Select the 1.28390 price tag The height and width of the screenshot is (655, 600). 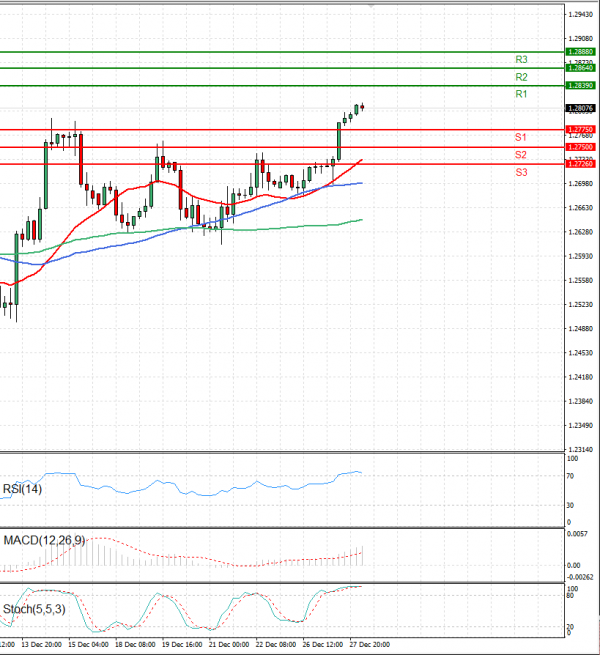pos(580,85)
